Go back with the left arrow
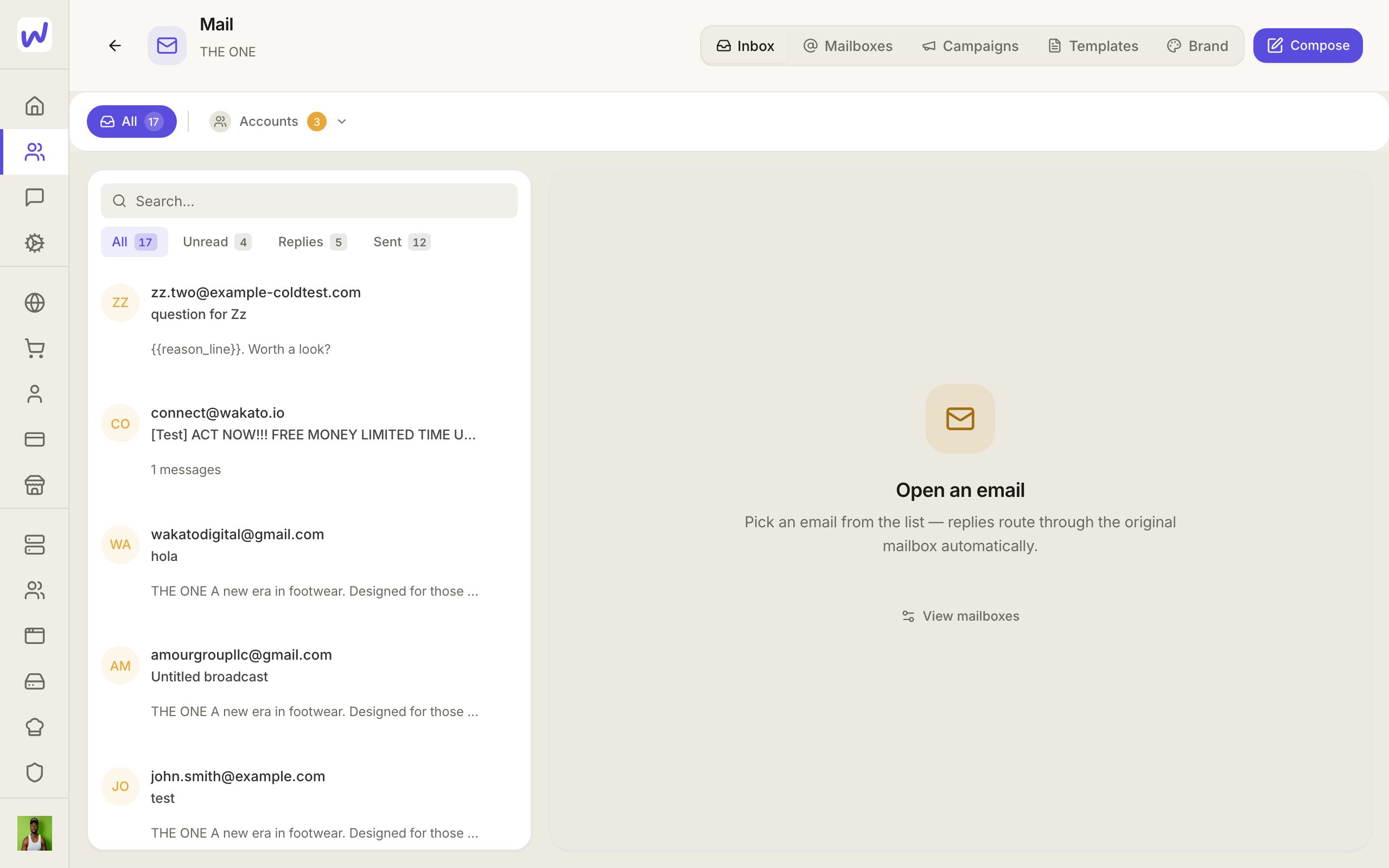This screenshot has width=1389, height=868. 115,46
